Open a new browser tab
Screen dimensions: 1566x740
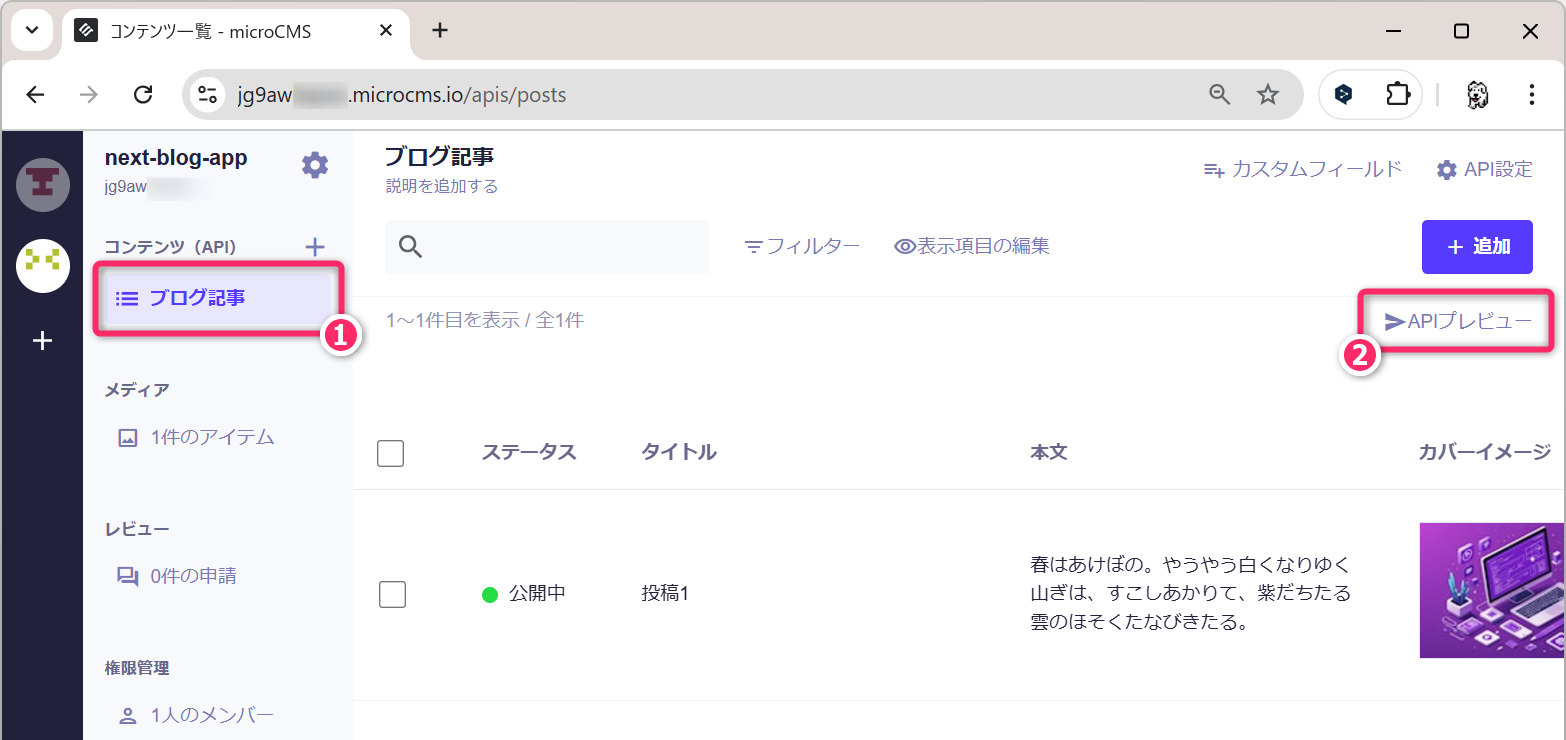point(440,30)
